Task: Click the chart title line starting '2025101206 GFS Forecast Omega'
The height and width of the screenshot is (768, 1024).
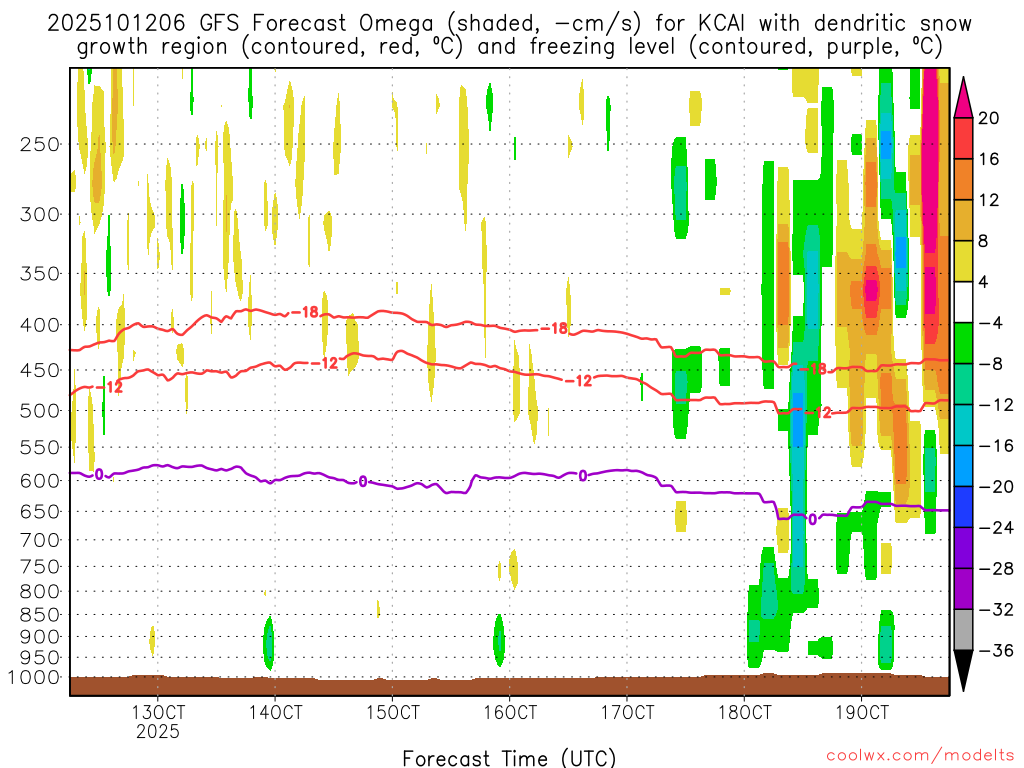Action: pyautogui.click(x=509, y=23)
